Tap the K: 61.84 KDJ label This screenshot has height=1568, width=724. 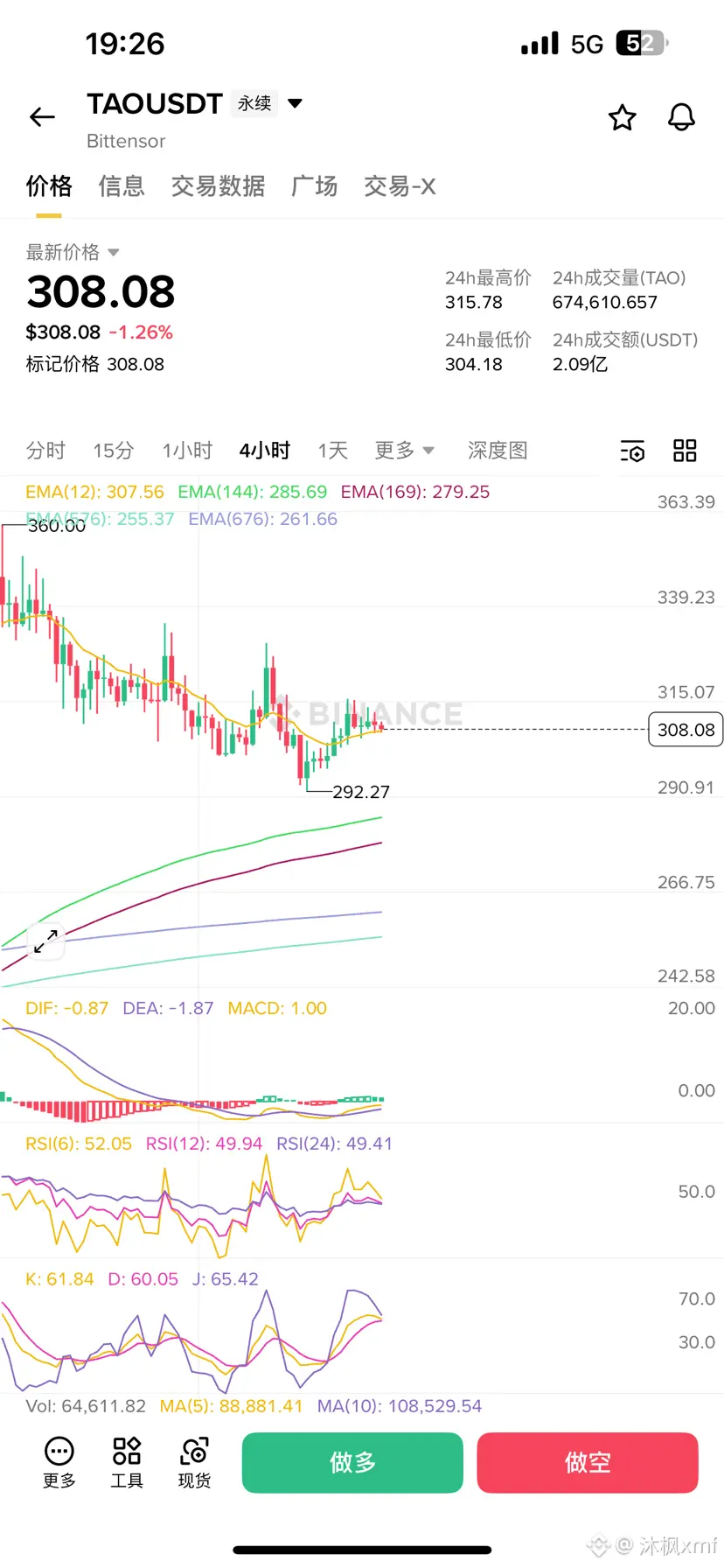pos(59,1279)
